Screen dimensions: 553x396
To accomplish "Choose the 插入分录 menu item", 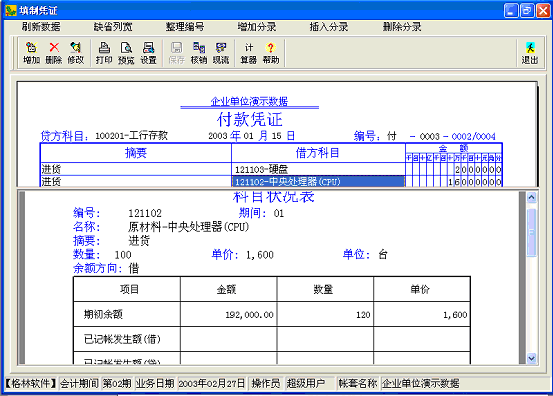I will (x=329, y=27).
